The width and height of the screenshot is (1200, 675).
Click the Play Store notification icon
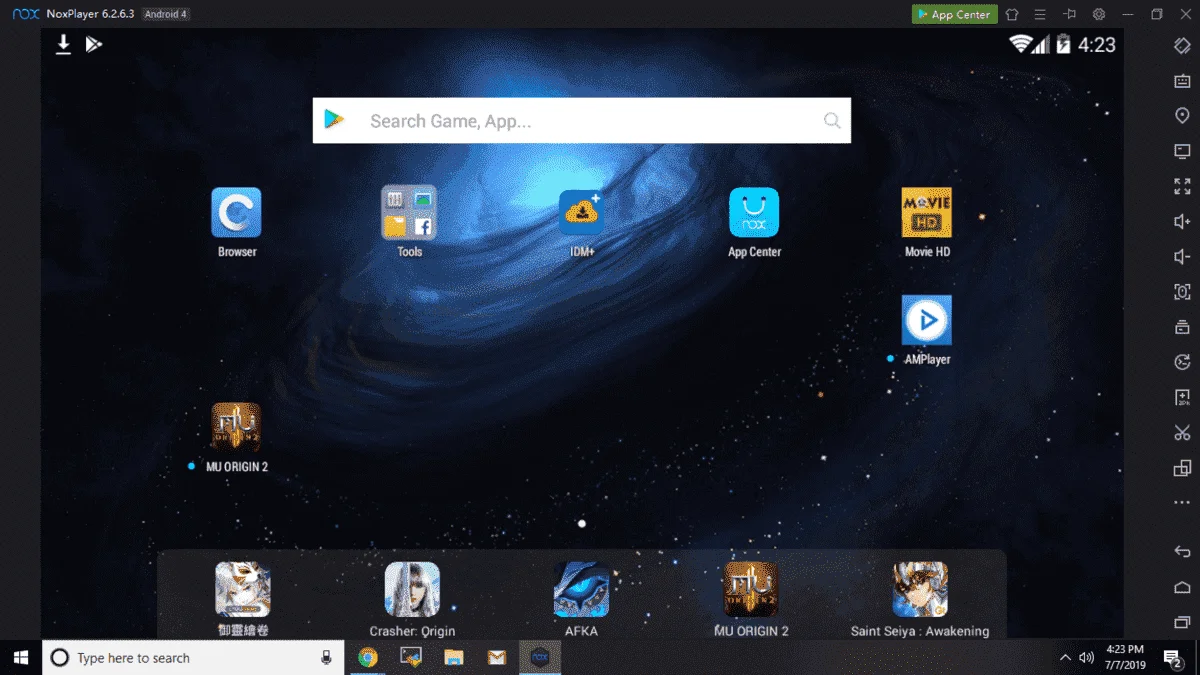coord(94,44)
